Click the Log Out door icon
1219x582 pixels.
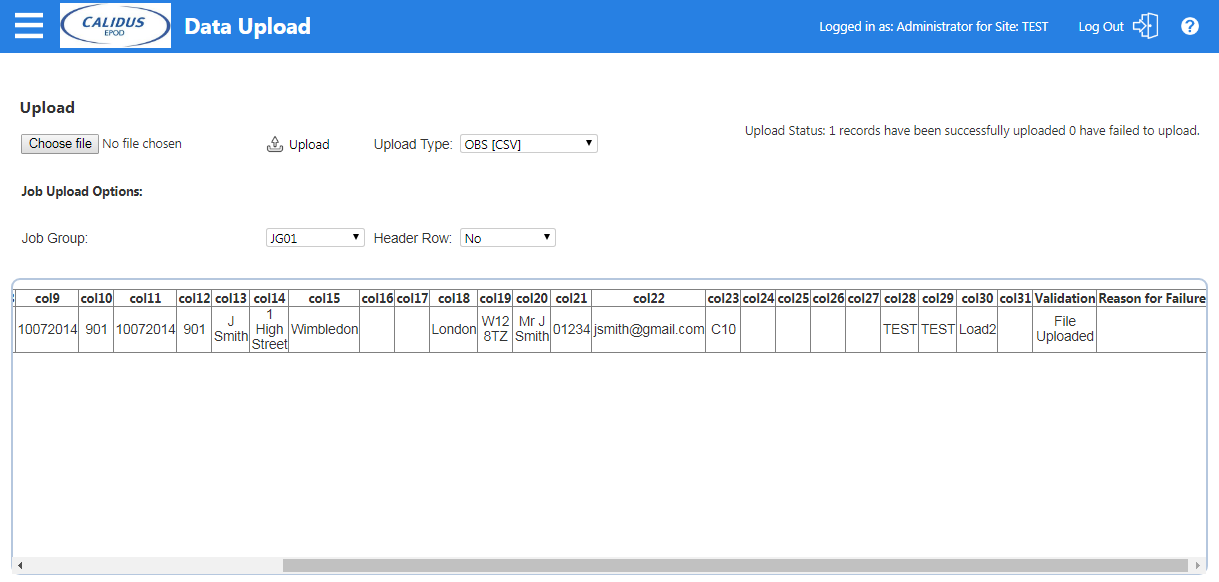tap(1146, 26)
